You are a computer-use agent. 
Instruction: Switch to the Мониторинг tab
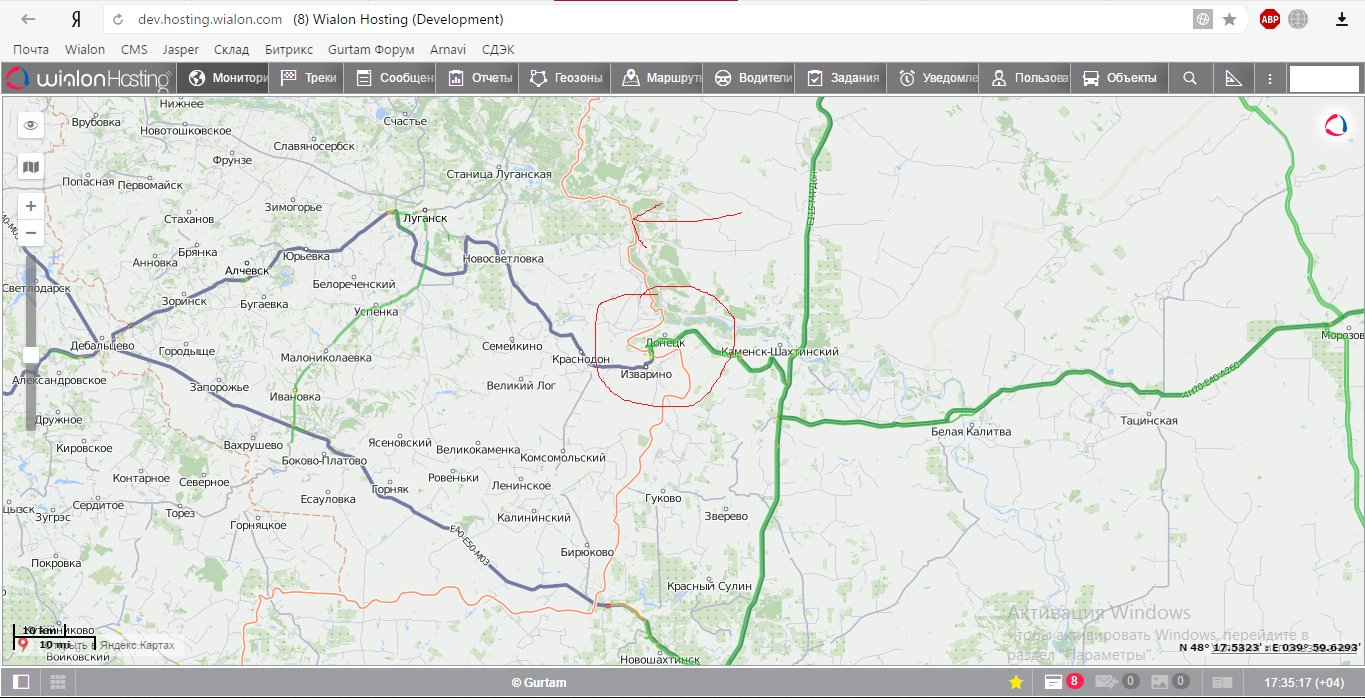coord(227,78)
